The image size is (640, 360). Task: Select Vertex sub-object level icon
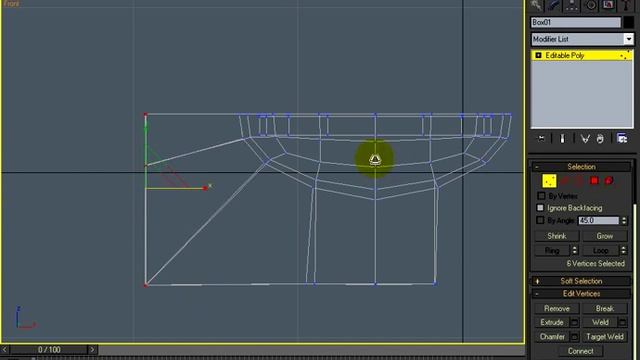point(549,181)
